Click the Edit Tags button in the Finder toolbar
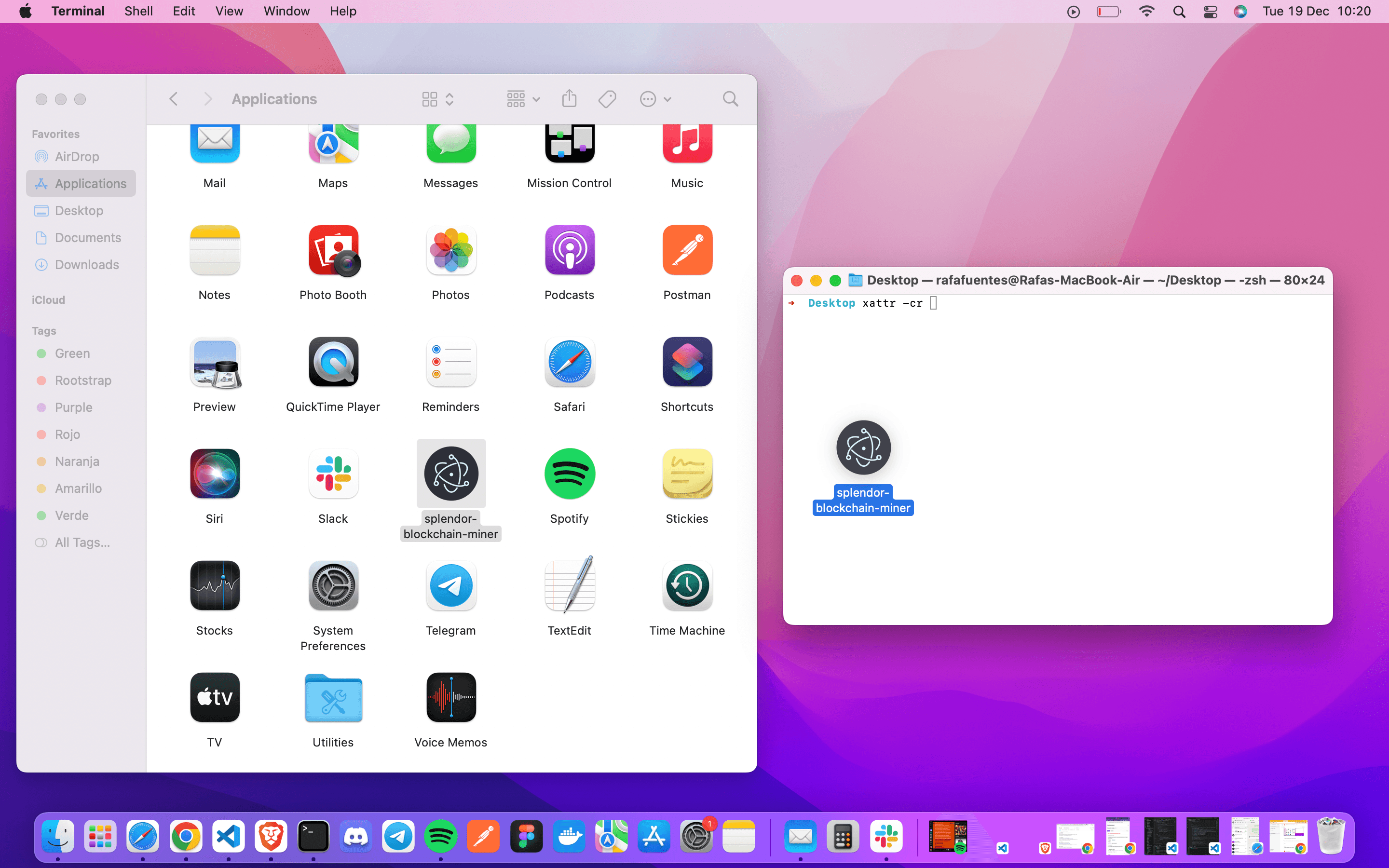The width and height of the screenshot is (1389, 868). [x=607, y=99]
